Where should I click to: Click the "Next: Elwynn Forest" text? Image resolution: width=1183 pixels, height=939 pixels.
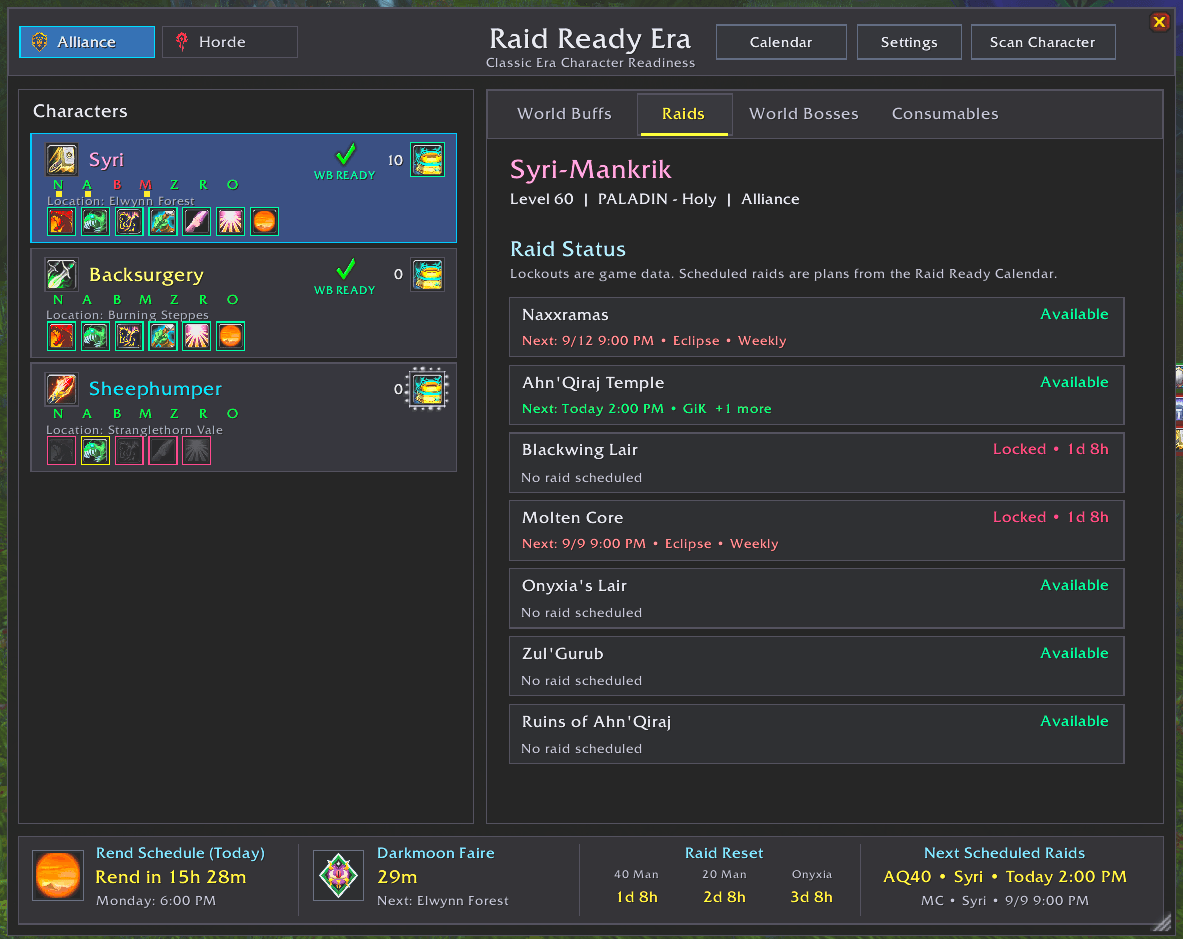tap(443, 901)
